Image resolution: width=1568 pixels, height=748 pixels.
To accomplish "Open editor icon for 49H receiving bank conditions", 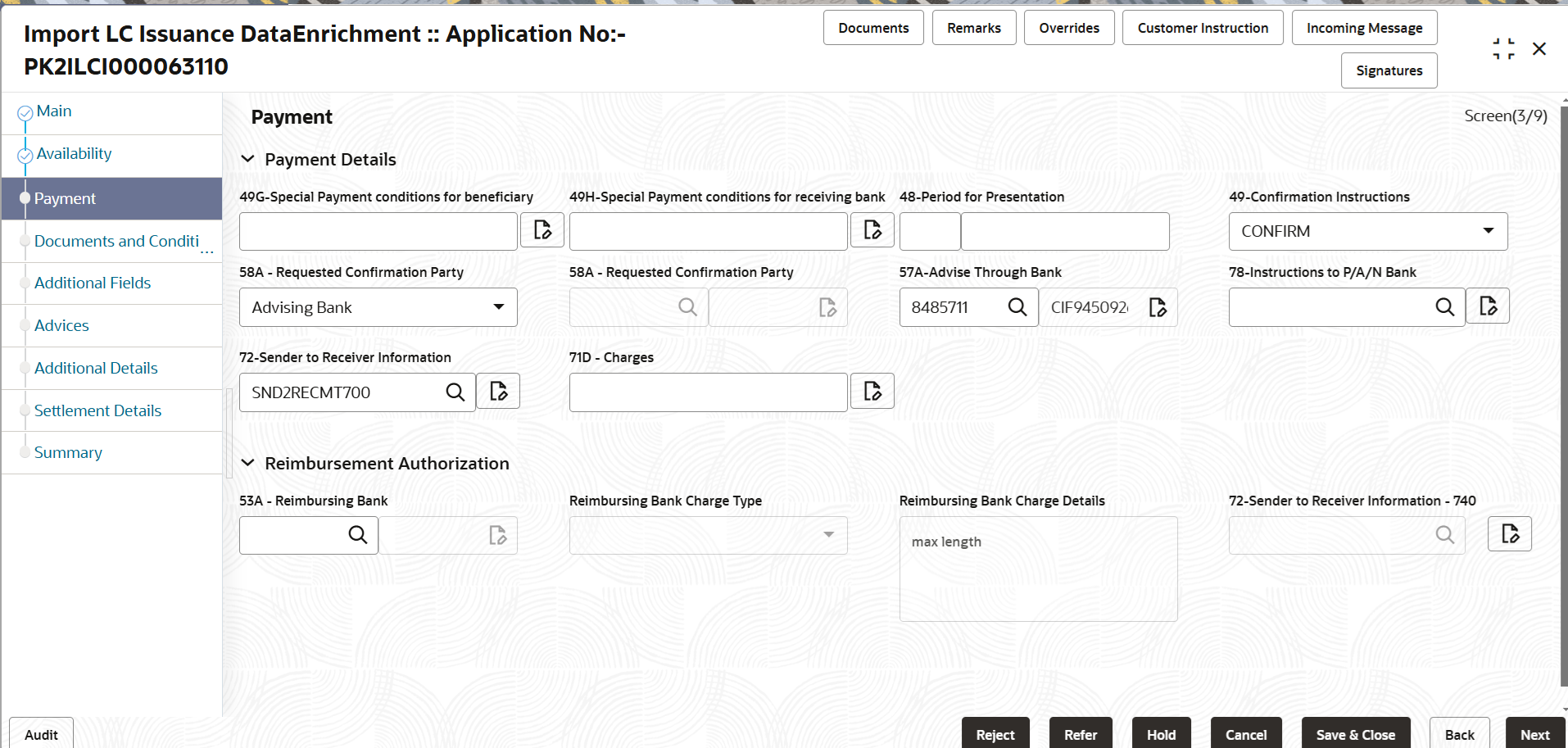I will pos(872,230).
